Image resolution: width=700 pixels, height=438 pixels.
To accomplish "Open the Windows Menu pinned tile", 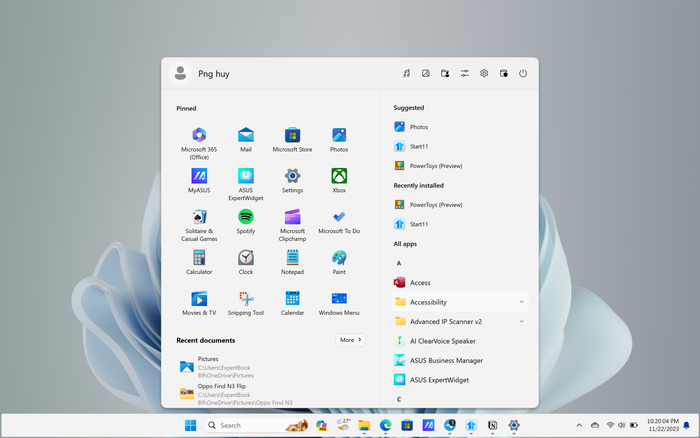I will 339,303.
